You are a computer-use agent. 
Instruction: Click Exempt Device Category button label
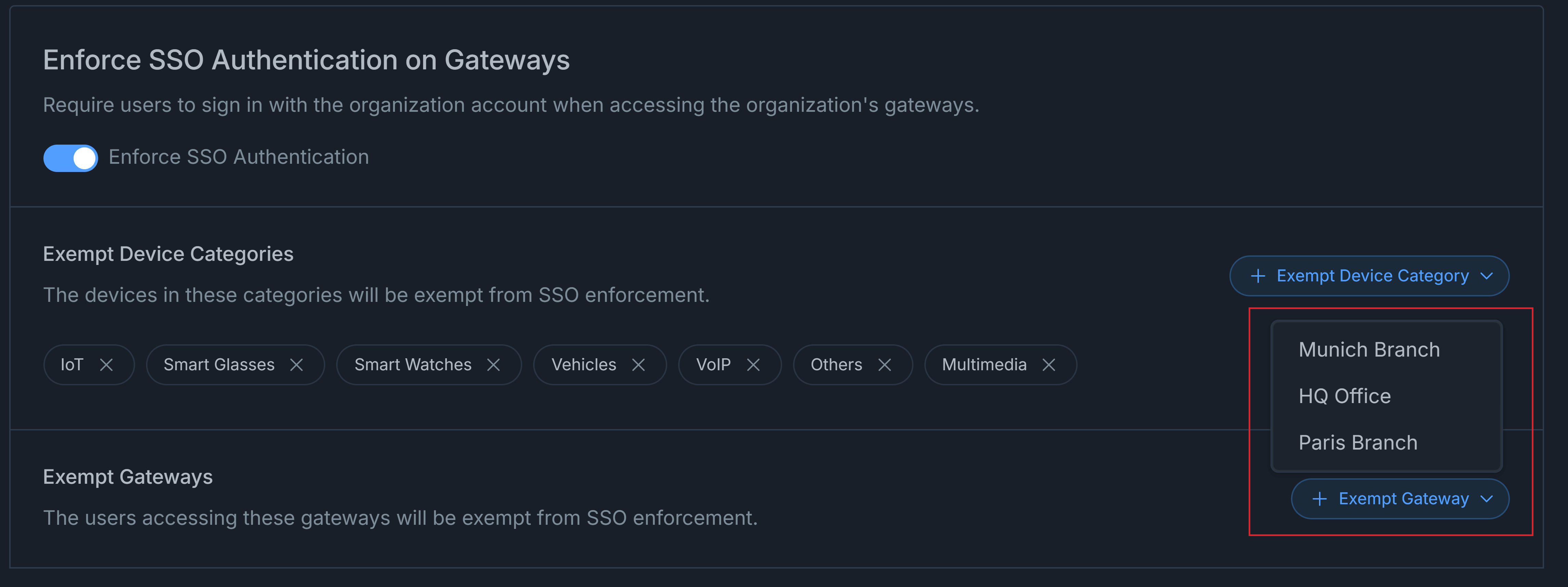coord(1372,276)
